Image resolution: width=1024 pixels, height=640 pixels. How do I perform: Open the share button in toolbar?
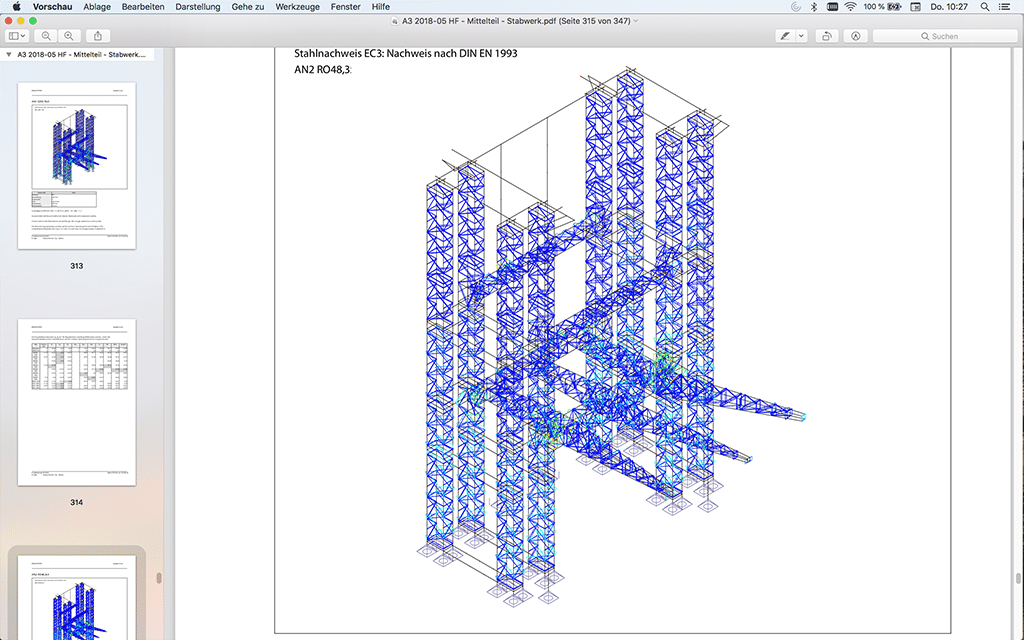[x=98, y=36]
